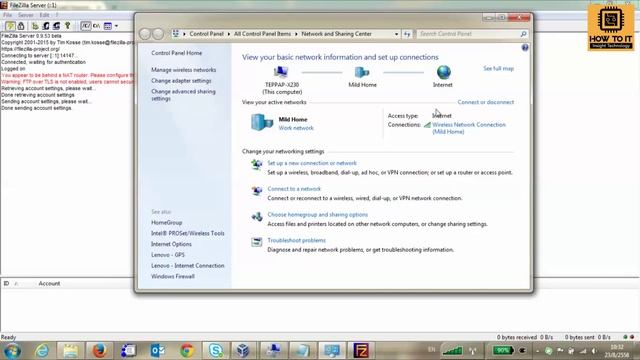Click All Control Panel Items breadcrumb
Image resolution: width=640 pixels, height=360 pixels.
[262, 34]
